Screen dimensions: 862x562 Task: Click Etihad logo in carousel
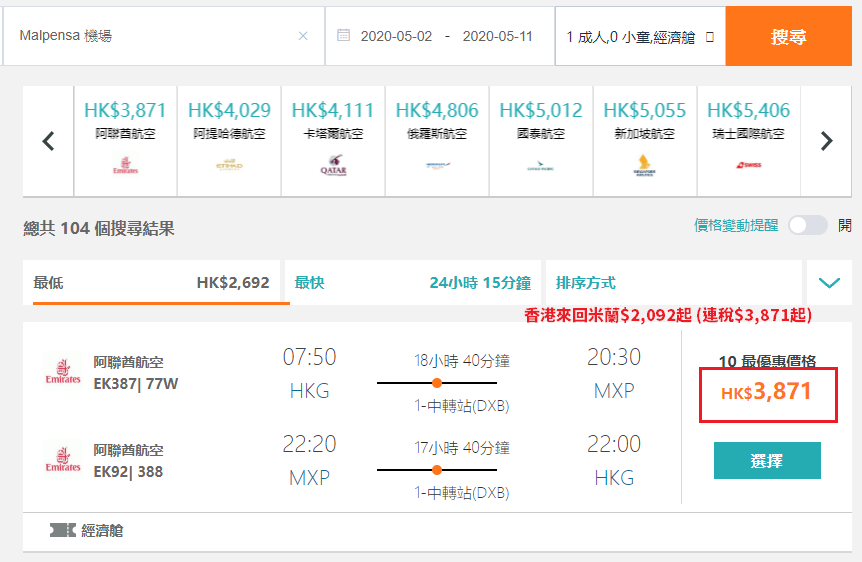[229, 165]
